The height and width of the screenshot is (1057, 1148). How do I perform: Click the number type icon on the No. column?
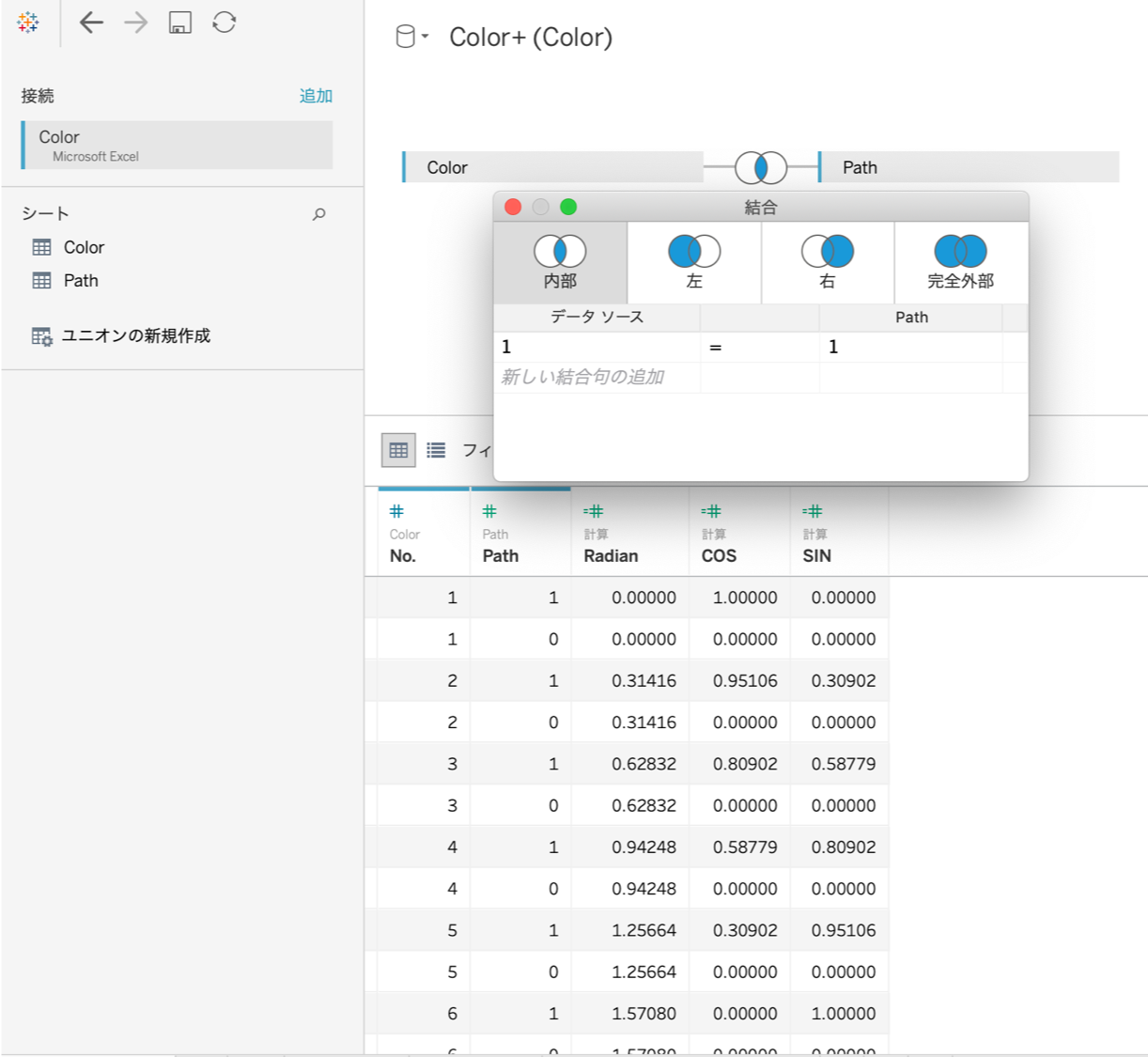396,511
